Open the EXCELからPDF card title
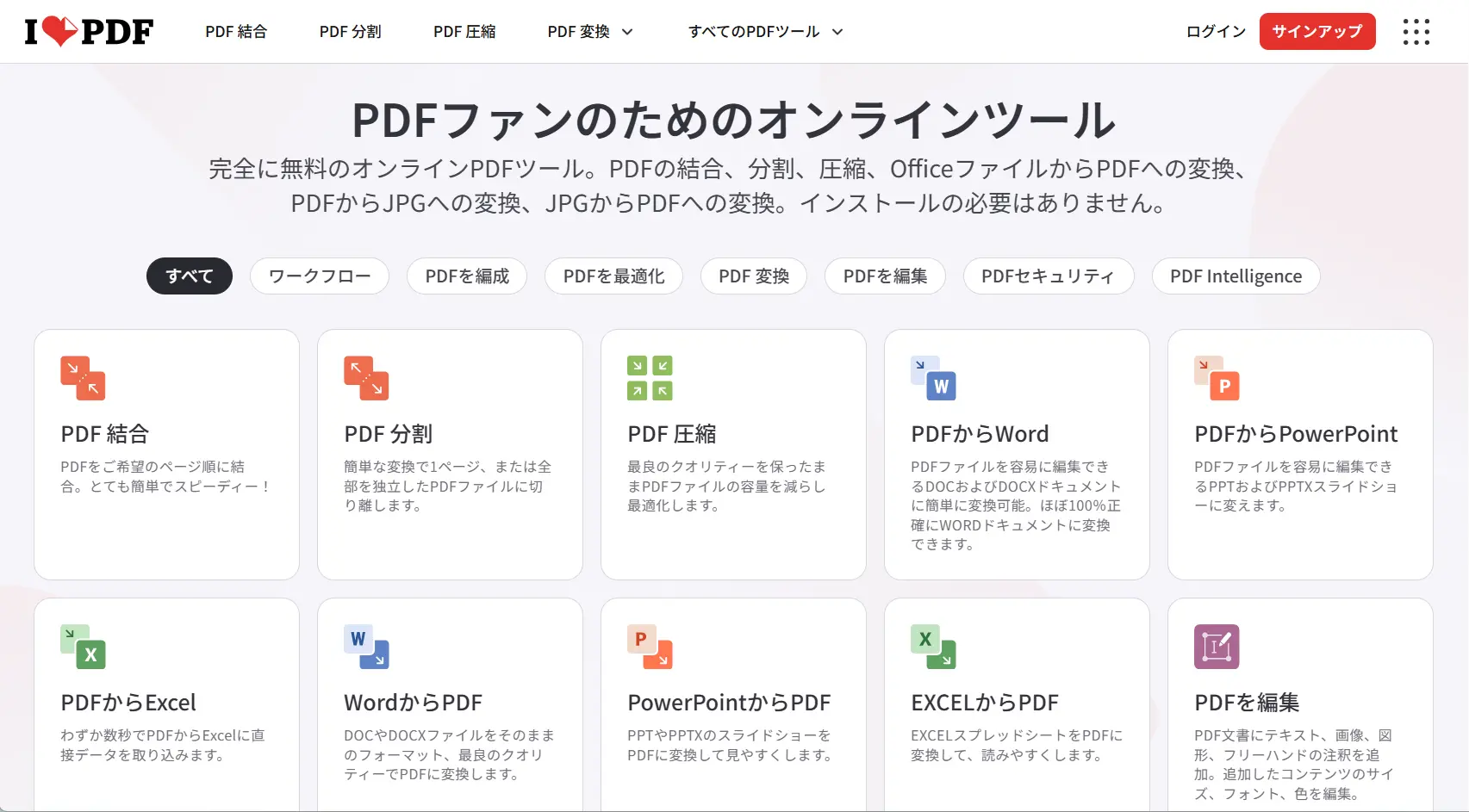Image resolution: width=1469 pixels, height=812 pixels. click(985, 703)
